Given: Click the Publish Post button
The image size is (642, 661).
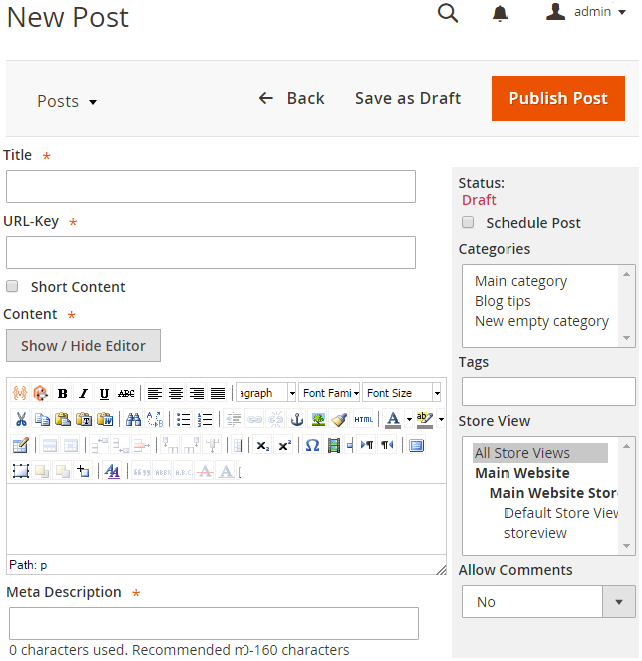Looking at the screenshot, I should tap(558, 98).
